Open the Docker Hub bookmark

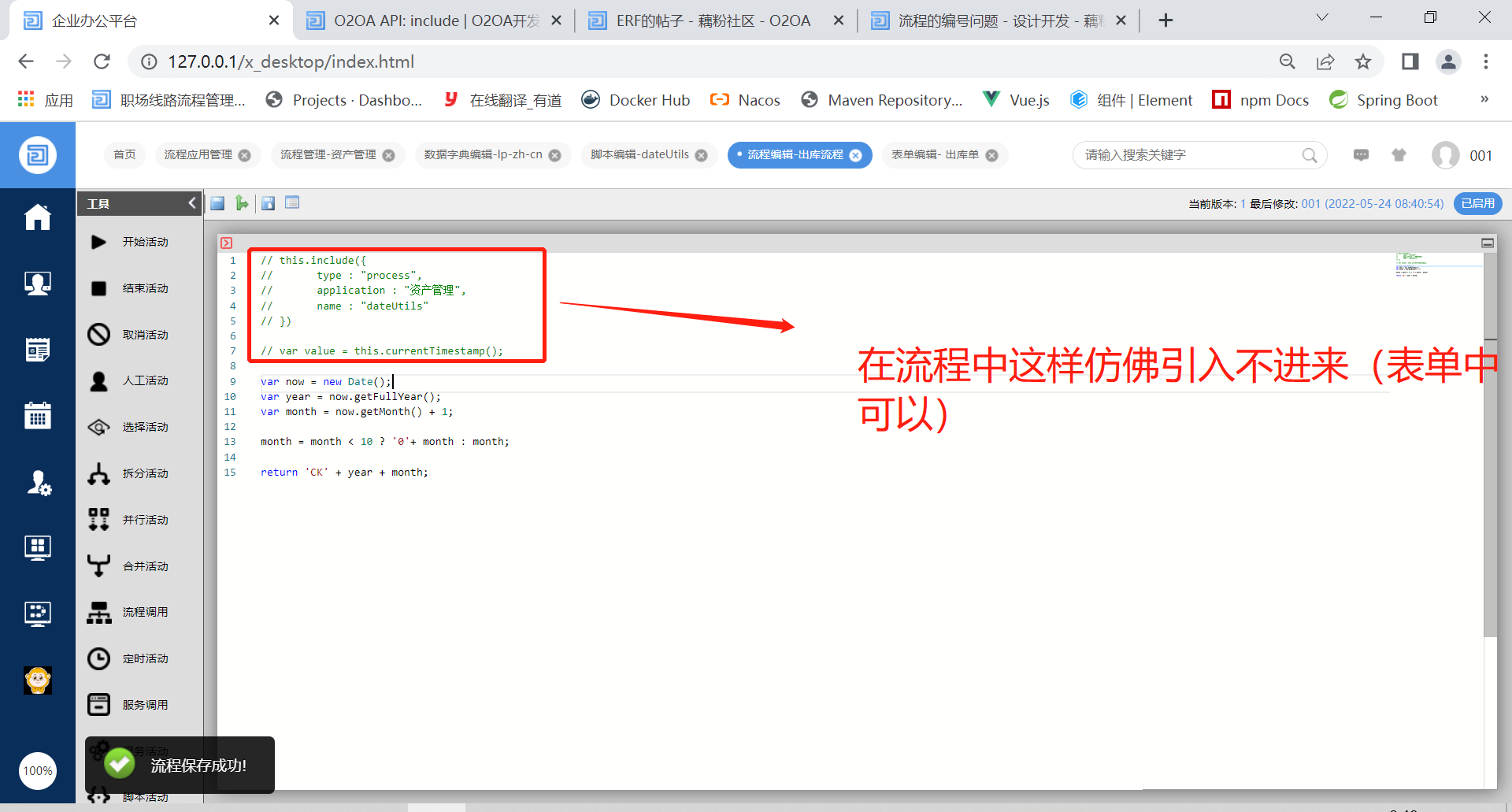pos(636,100)
